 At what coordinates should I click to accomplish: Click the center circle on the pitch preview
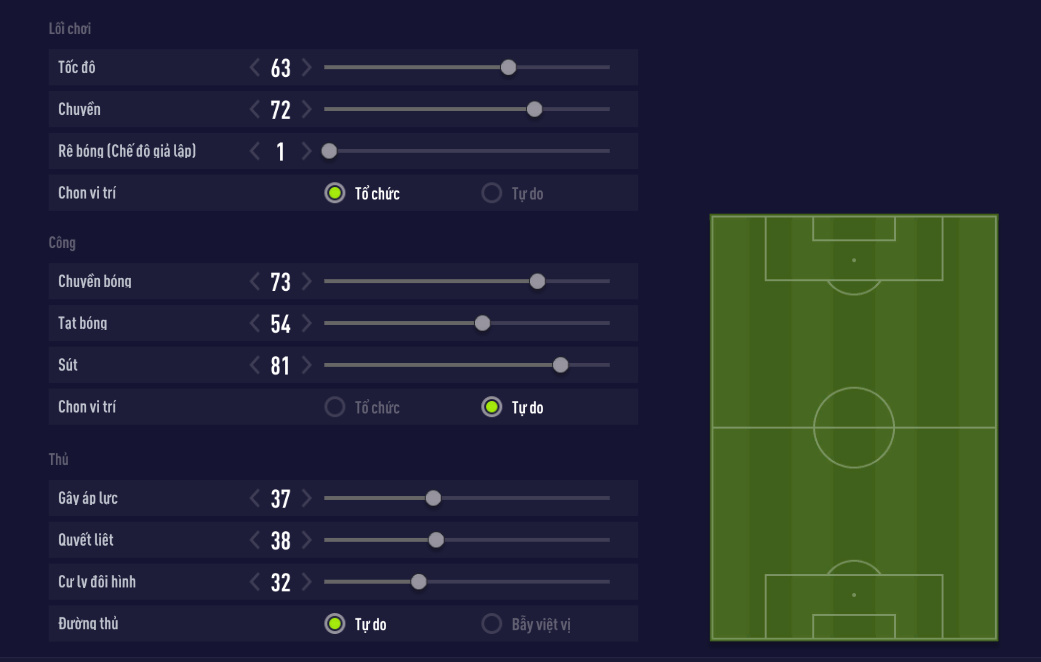coord(854,427)
